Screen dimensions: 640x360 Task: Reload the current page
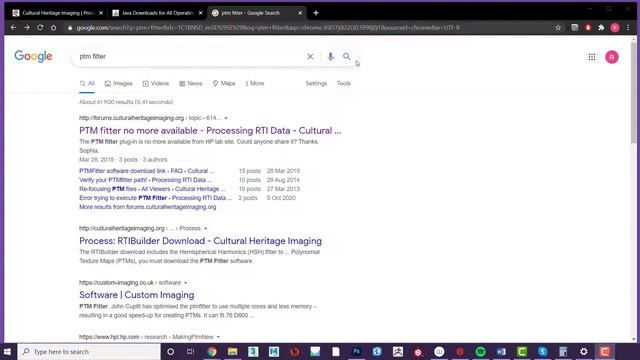[40, 28]
